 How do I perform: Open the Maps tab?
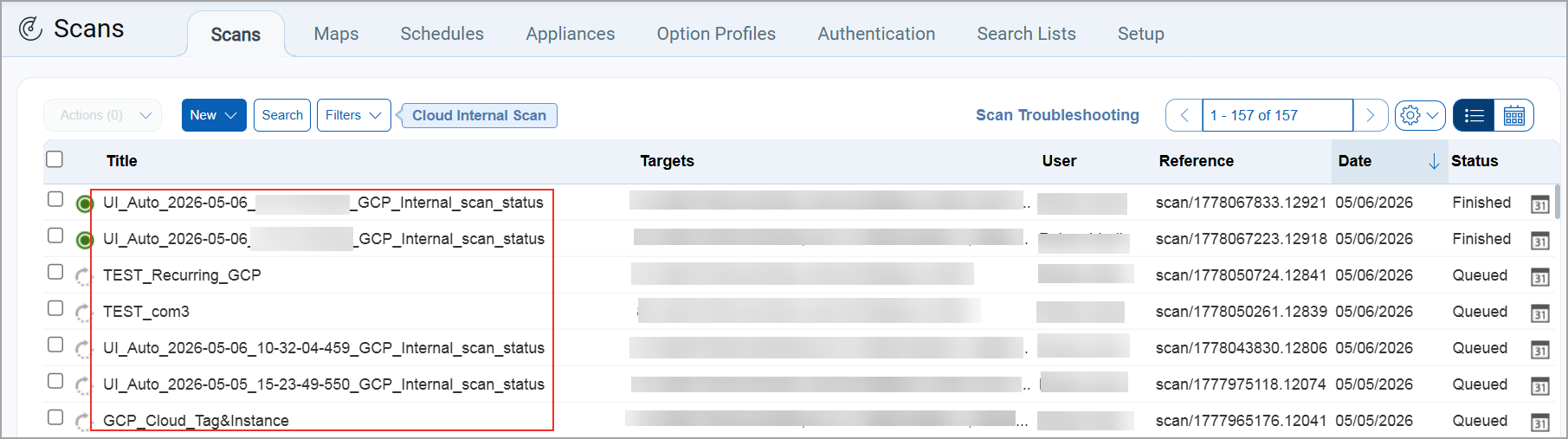pyautogui.click(x=336, y=34)
